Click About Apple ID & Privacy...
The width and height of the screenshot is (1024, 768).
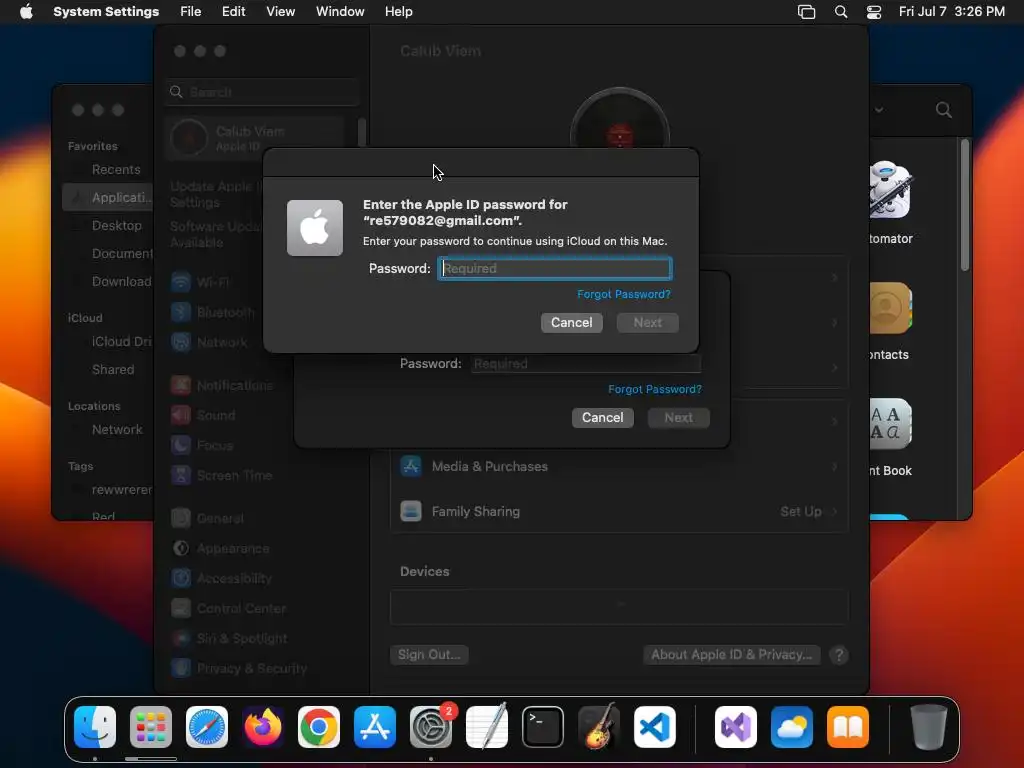tap(732, 654)
